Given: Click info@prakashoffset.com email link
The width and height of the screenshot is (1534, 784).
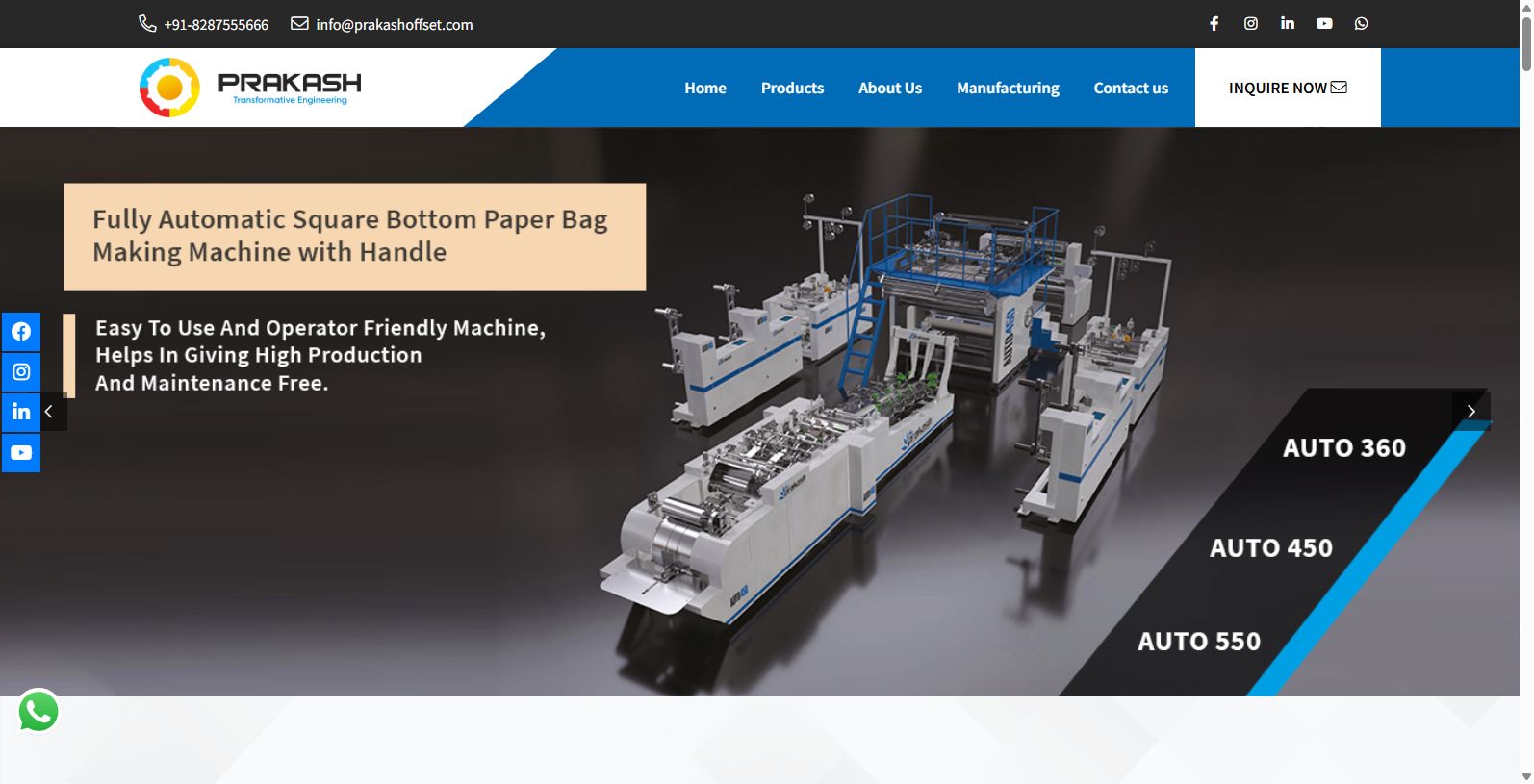Looking at the screenshot, I should (395, 24).
